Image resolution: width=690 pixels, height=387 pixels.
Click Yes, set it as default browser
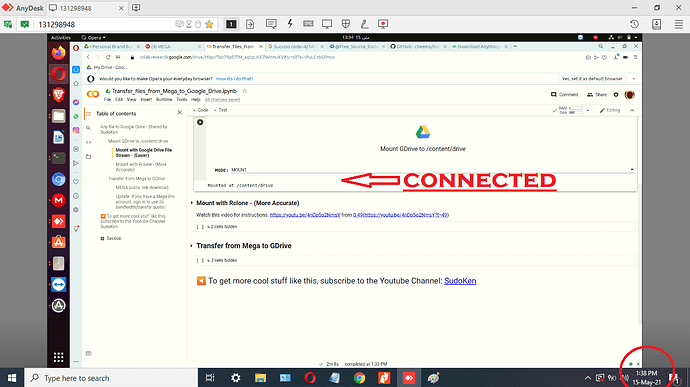point(592,79)
